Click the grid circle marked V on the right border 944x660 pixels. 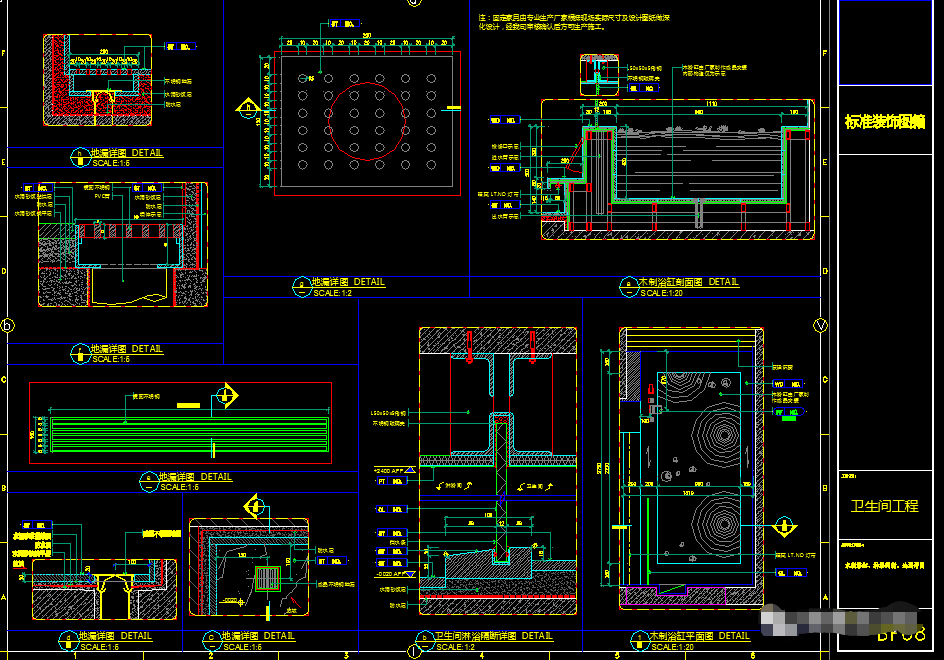(x=821, y=325)
